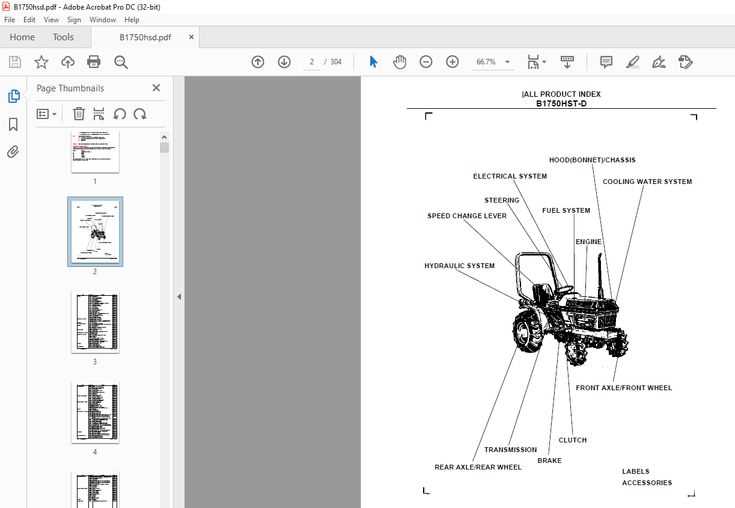Open the File menu
The height and width of the screenshot is (508, 735).
point(9,20)
